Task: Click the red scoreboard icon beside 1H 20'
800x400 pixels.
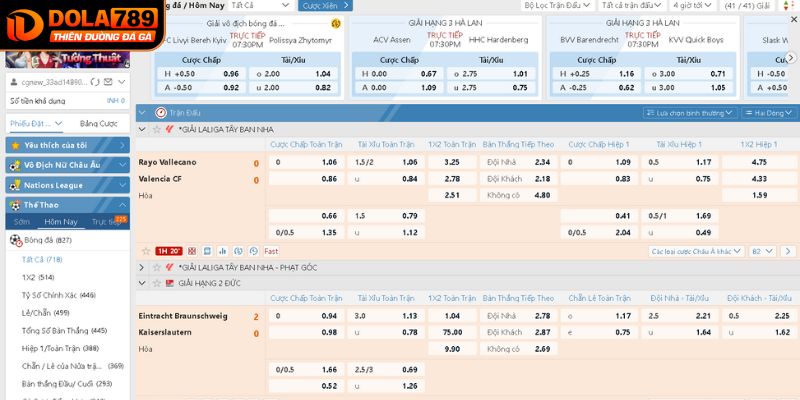Action: (192, 251)
